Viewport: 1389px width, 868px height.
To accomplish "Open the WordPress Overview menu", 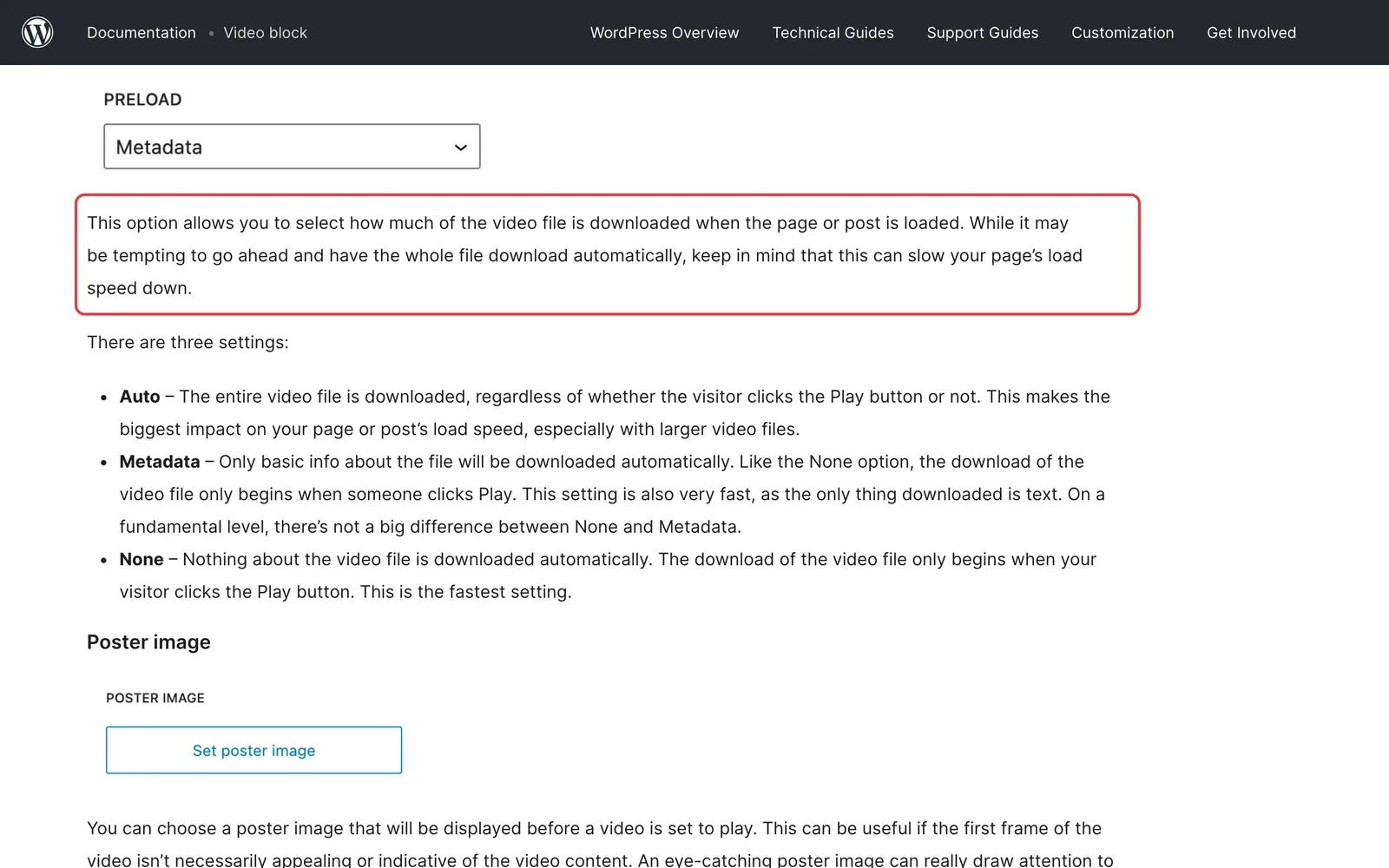I will (664, 33).
